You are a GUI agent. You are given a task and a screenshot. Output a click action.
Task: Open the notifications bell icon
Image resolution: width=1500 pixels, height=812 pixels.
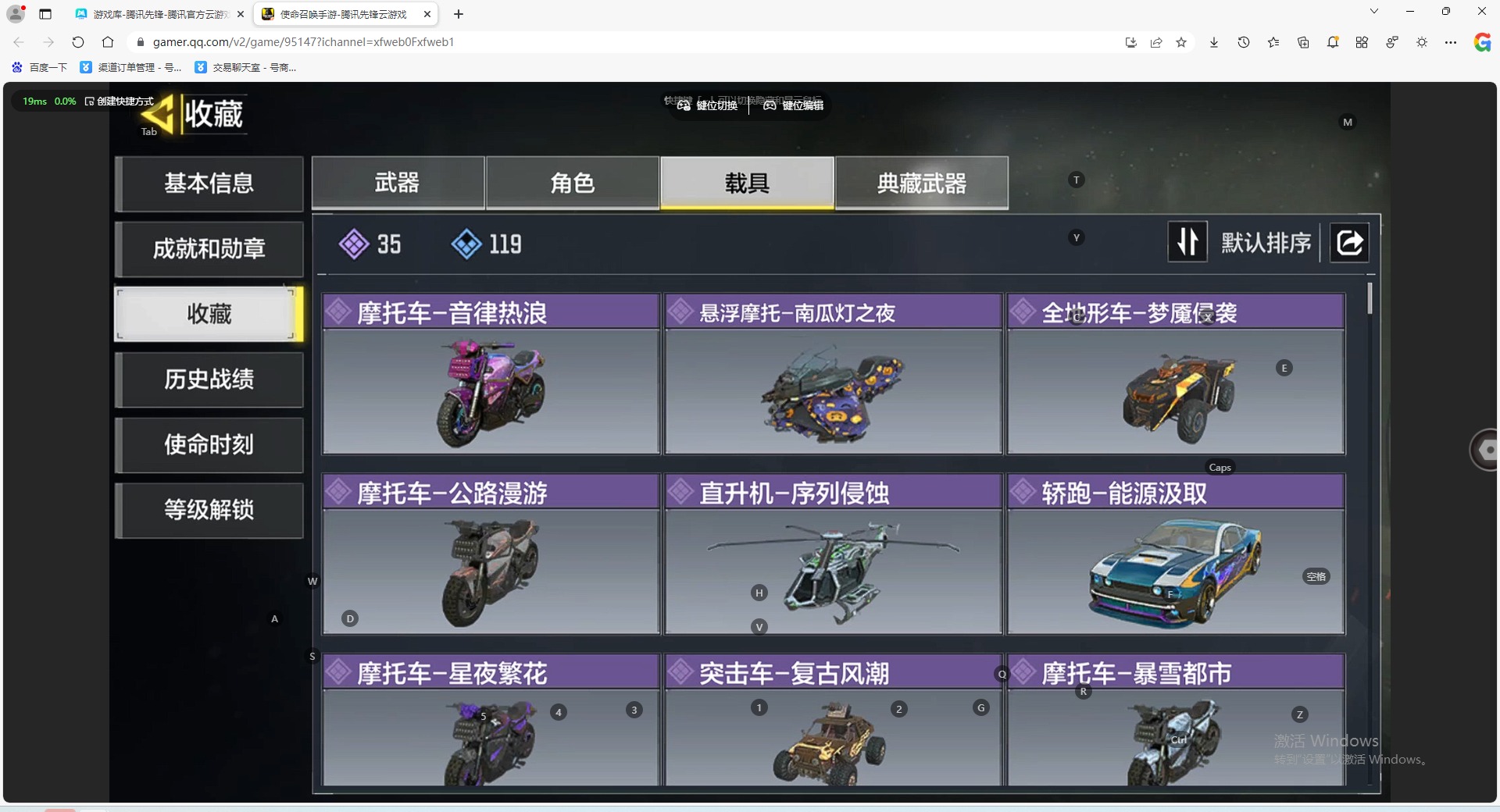pos(1333,42)
